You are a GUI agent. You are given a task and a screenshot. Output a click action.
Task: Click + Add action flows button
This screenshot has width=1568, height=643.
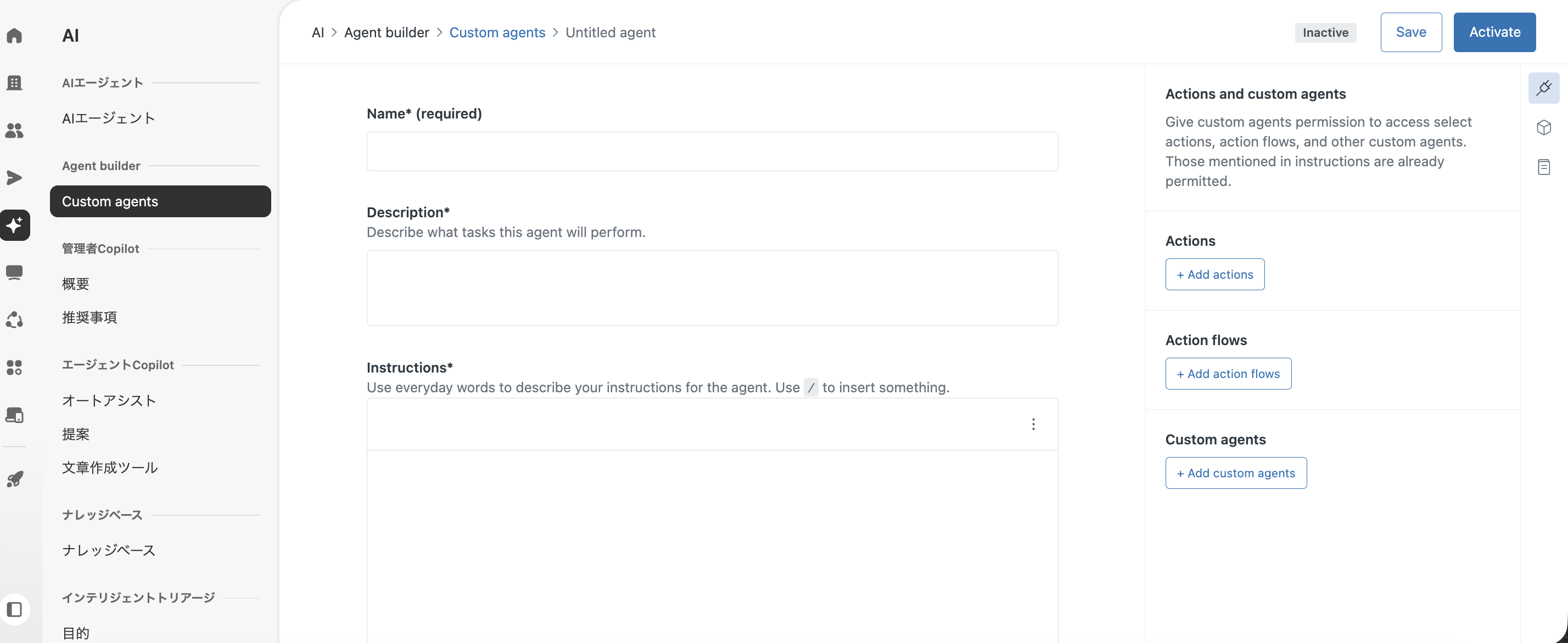[1228, 374]
